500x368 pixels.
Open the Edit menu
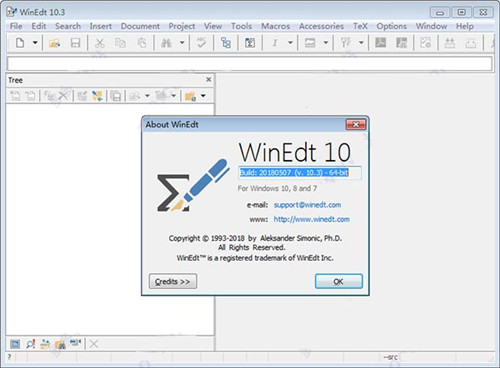pyautogui.click(x=39, y=26)
